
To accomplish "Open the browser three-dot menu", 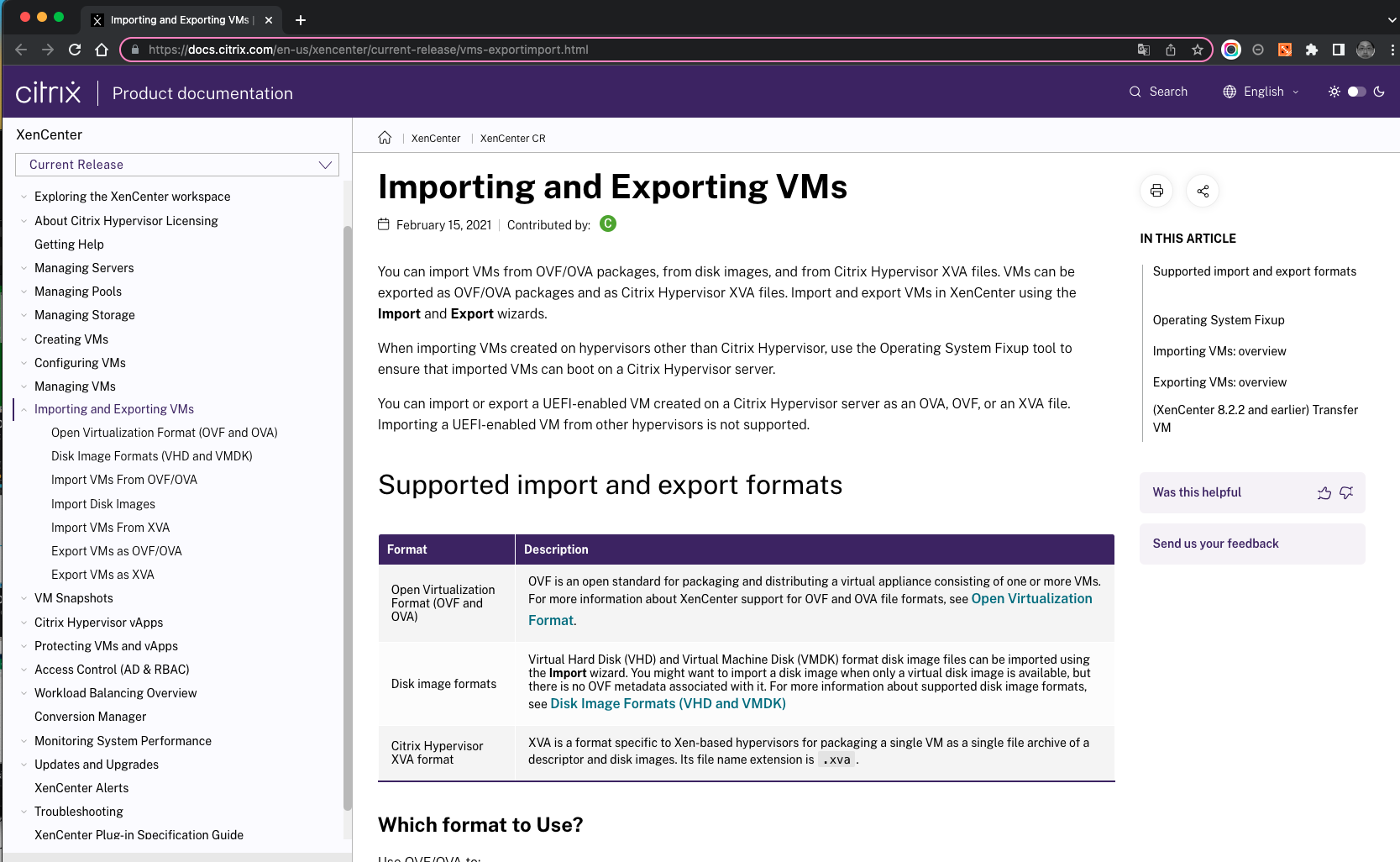I will pyautogui.click(x=1392, y=50).
